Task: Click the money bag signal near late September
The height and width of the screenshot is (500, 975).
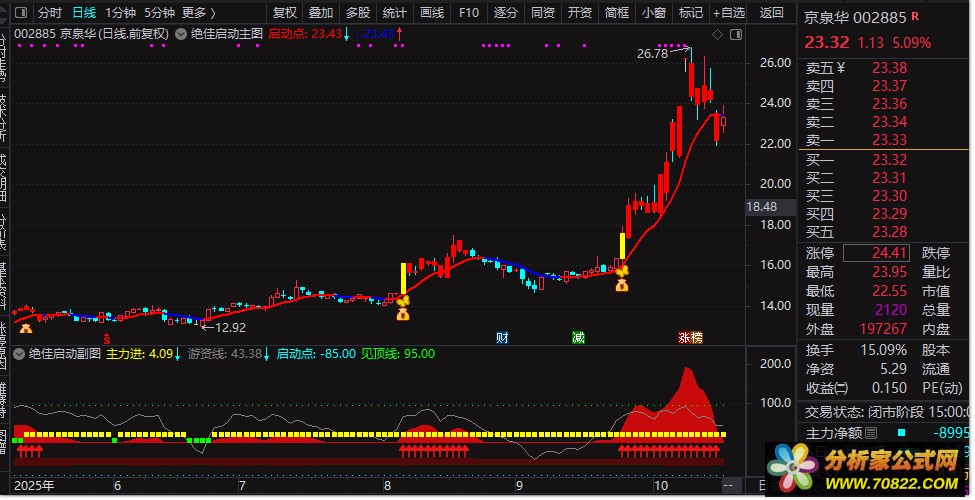Action: tap(622, 285)
